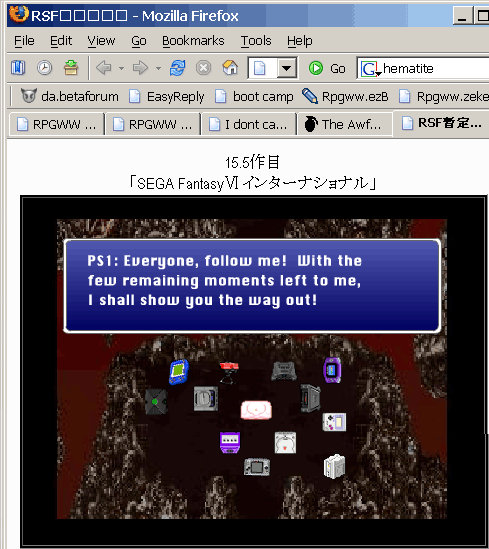Open the Rpgww.zeke bookmark

(x=444, y=96)
